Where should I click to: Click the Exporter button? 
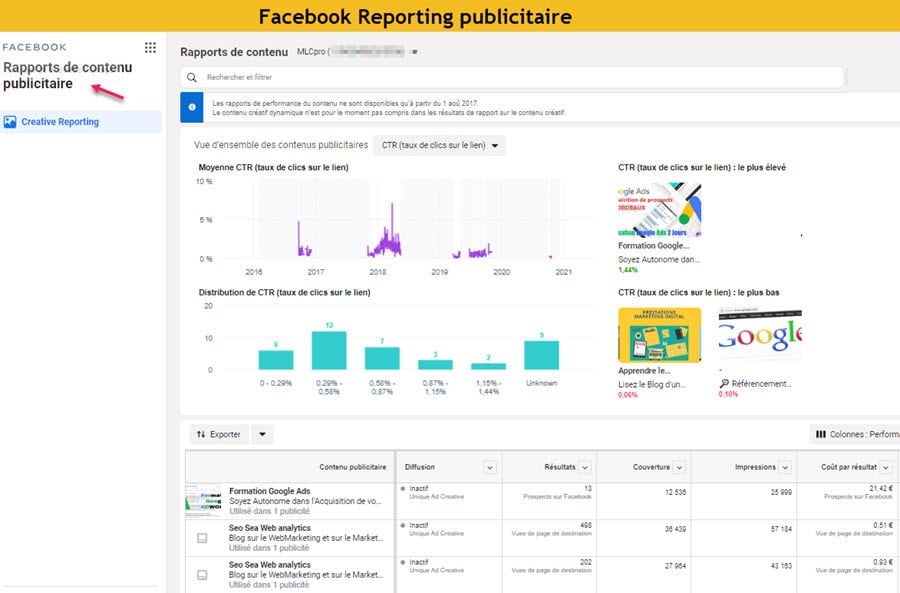tap(219, 434)
